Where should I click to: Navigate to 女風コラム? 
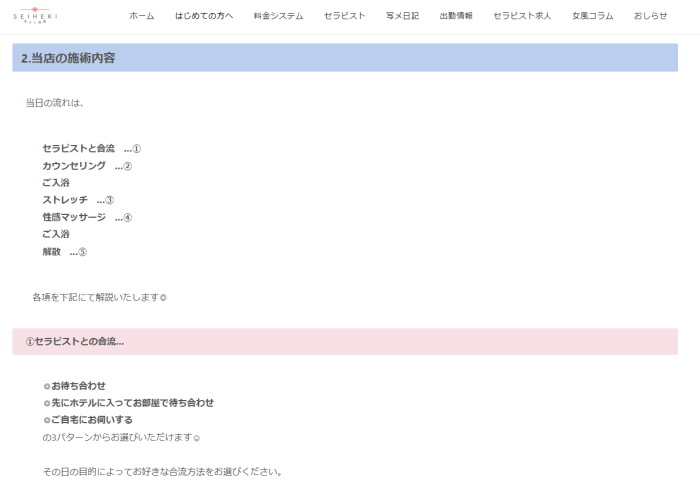pyautogui.click(x=593, y=17)
